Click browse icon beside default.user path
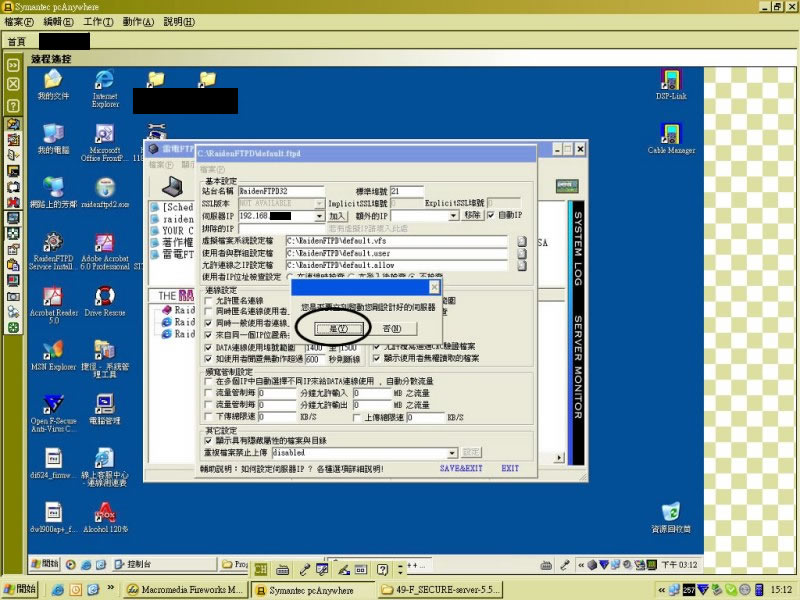The height and width of the screenshot is (600, 800). click(521, 253)
